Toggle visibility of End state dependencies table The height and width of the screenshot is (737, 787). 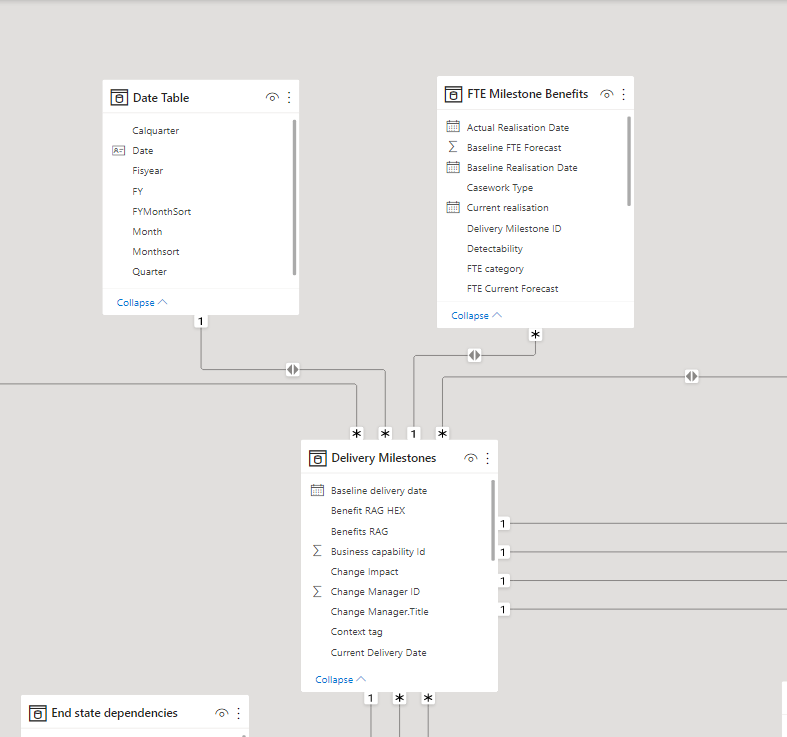tap(221, 713)
